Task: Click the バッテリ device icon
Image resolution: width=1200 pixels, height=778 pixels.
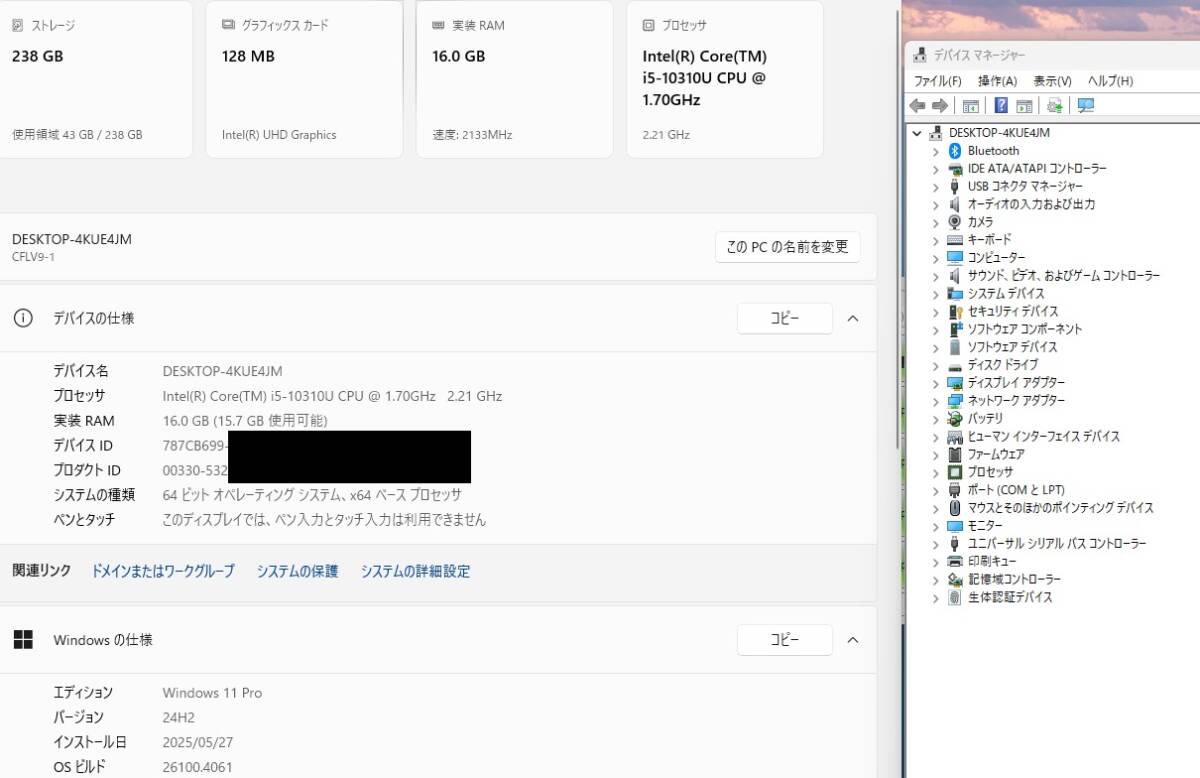Action: pyautogui.click(x=955, y=418)
